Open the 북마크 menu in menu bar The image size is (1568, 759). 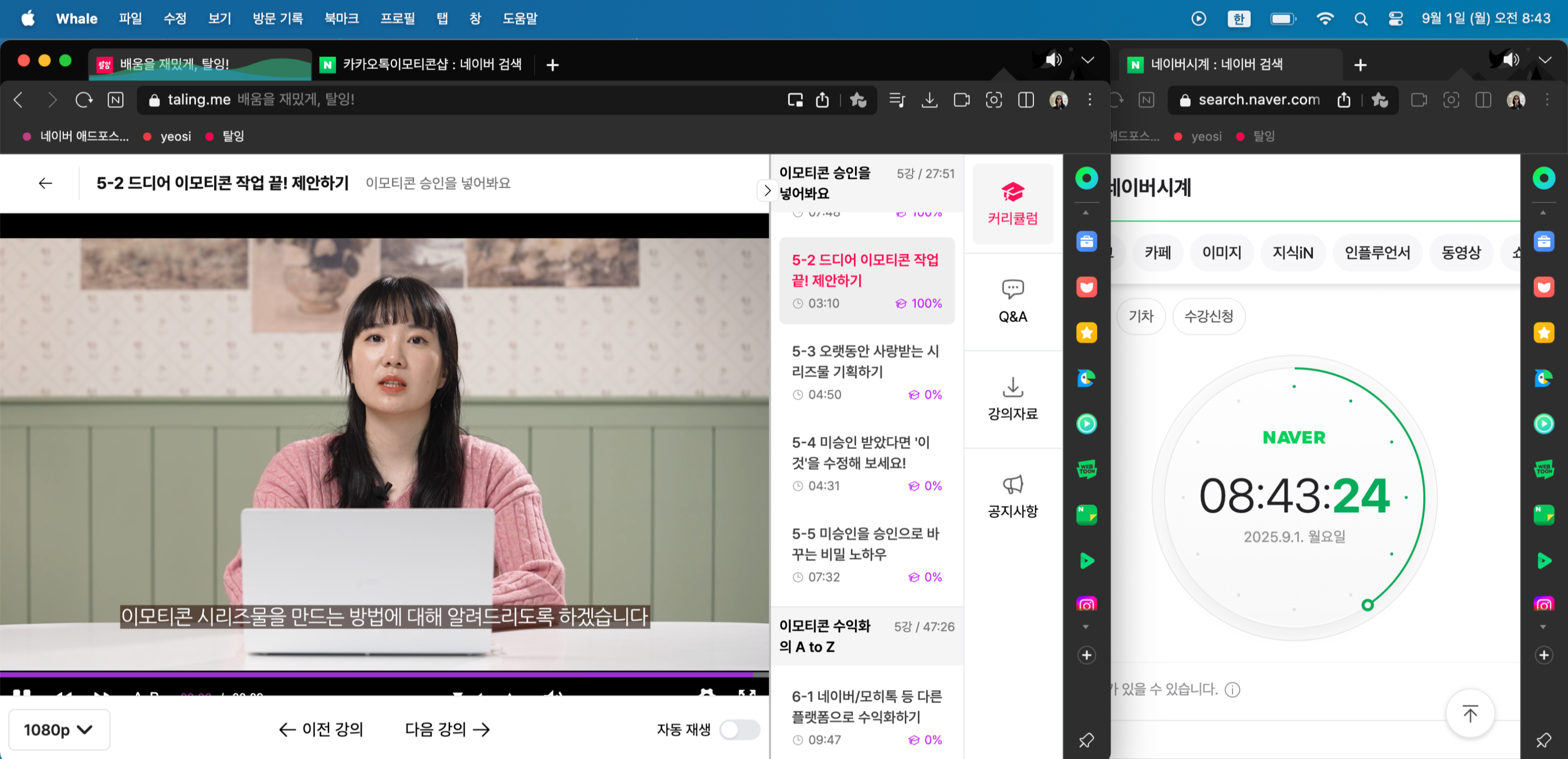point(341,18)
